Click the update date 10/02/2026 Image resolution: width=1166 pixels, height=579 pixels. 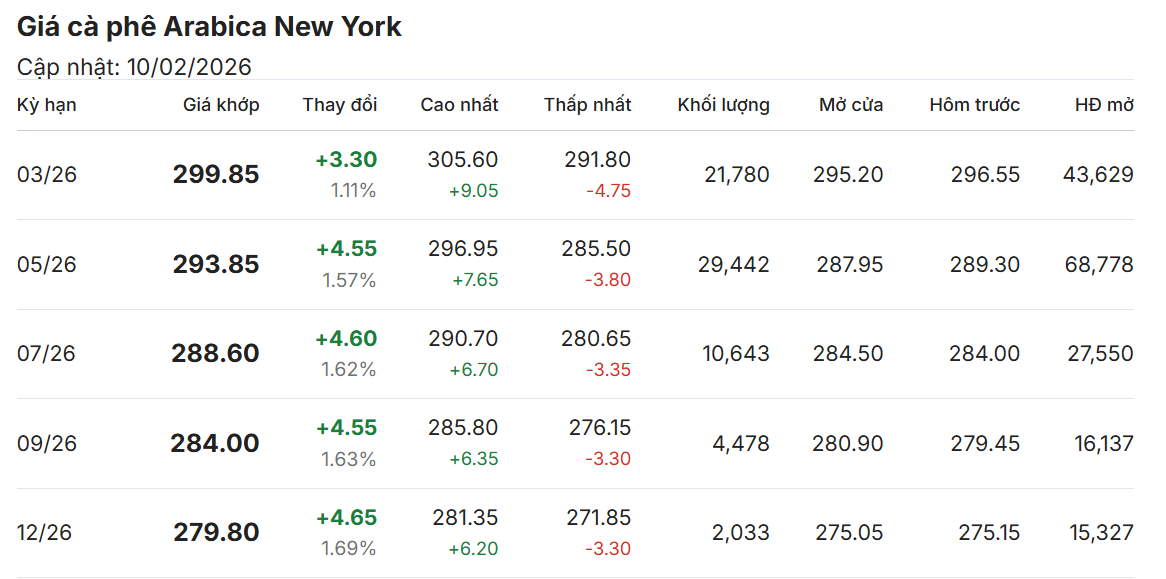(189, 67)
